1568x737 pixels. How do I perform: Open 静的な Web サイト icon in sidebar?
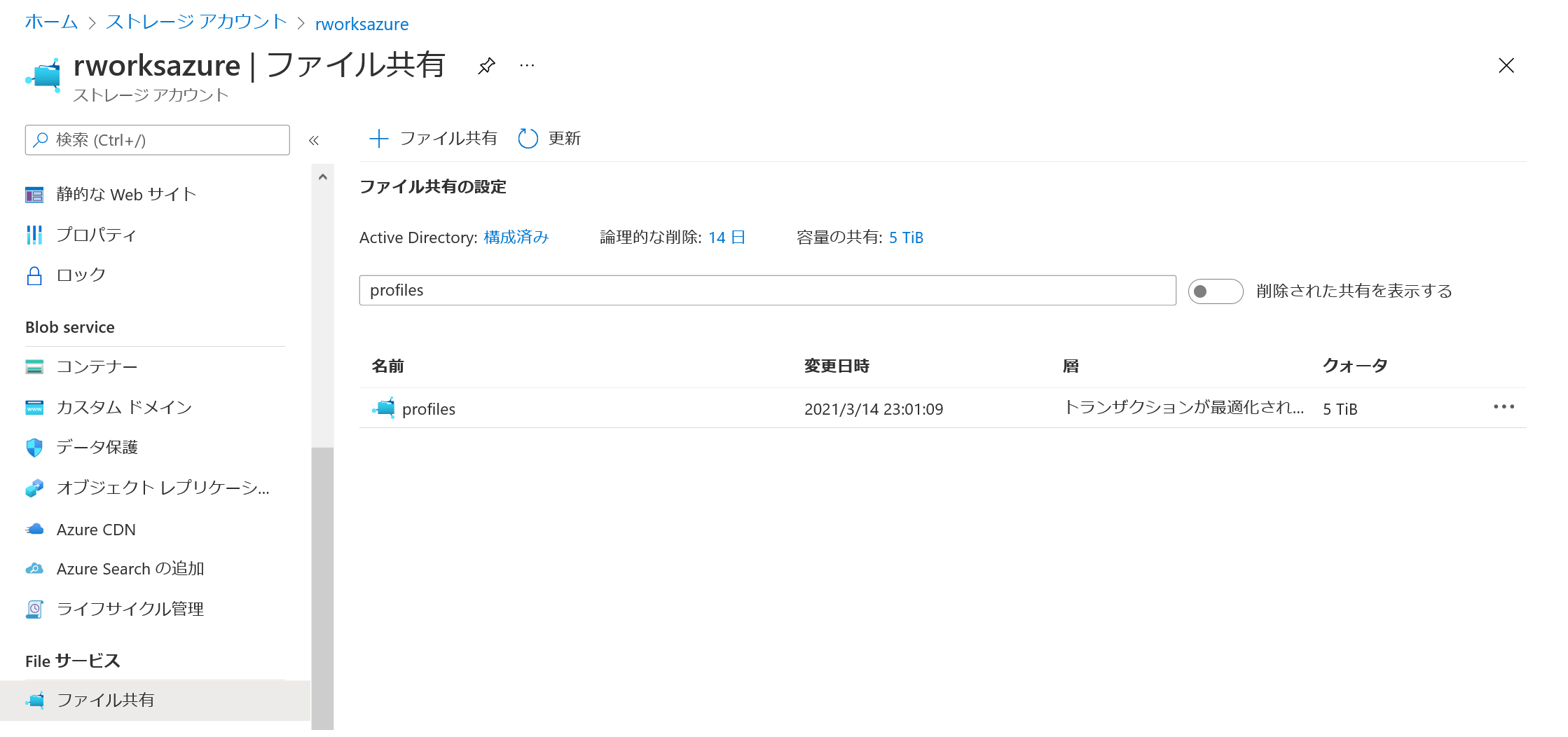coord(34,195)
